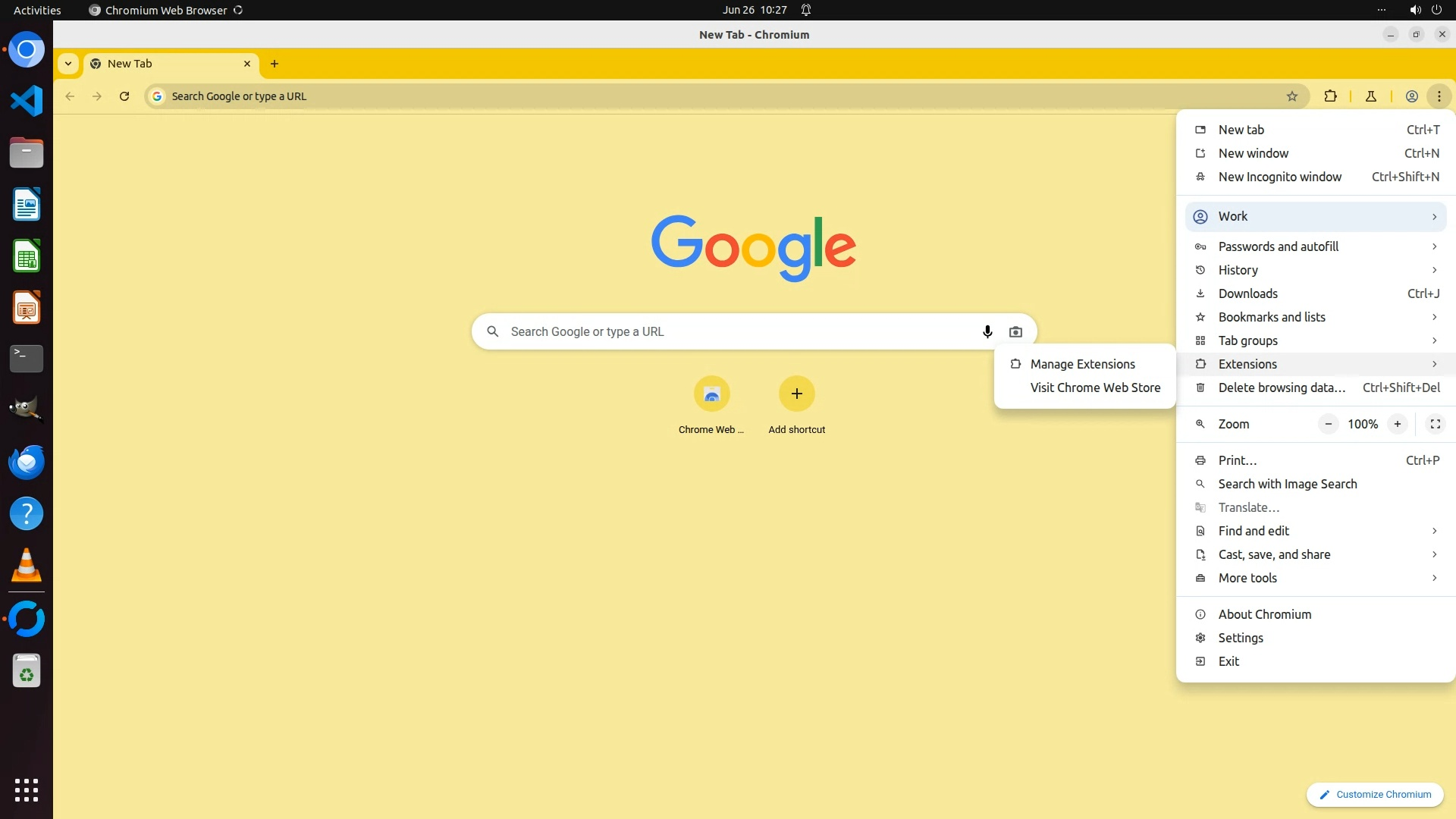Click the voice search microphone icon
The image size is (1456, 819).
click(987, 331)
